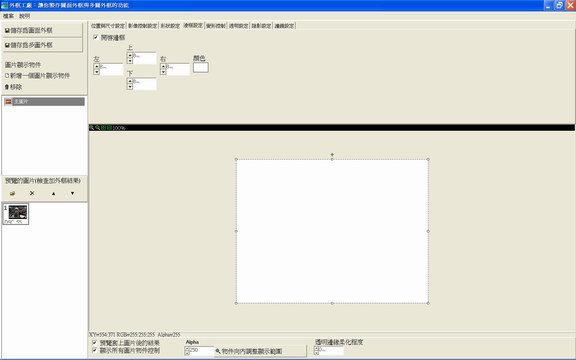Viewport: 576px width, 360px height.
Task: Click the 右 border width input field
Action: 177,69
